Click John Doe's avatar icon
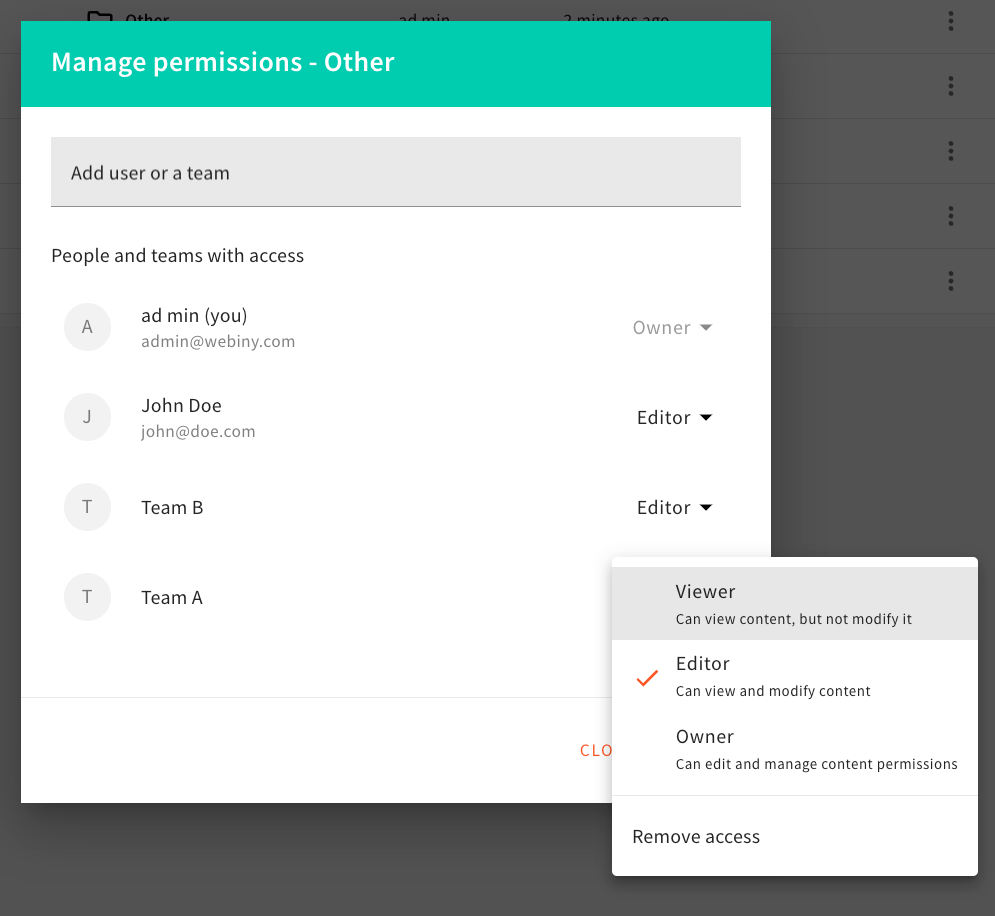Viewport: 995px width, 916px height. [87, 417]
